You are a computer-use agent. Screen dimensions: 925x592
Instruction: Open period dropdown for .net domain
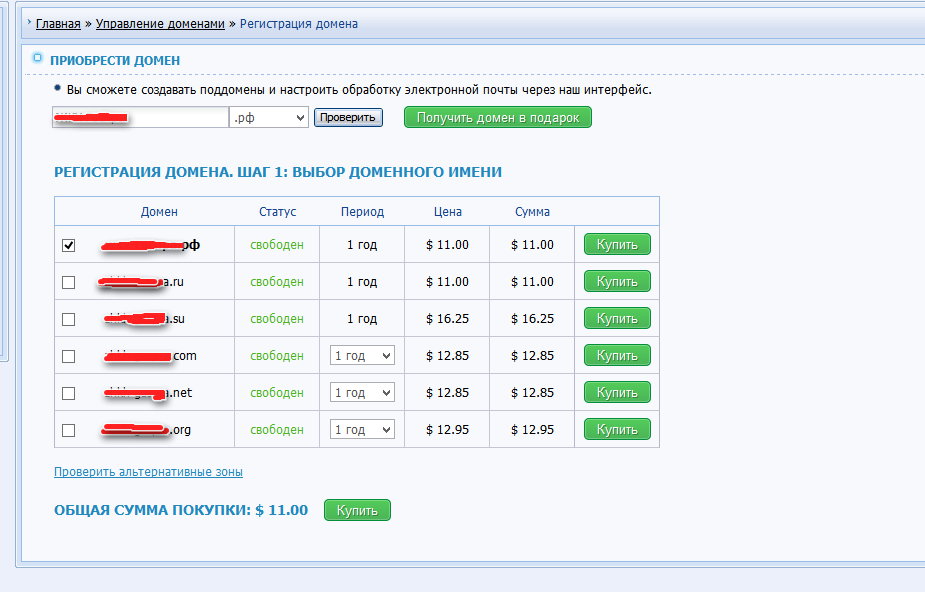pos(362,393)
